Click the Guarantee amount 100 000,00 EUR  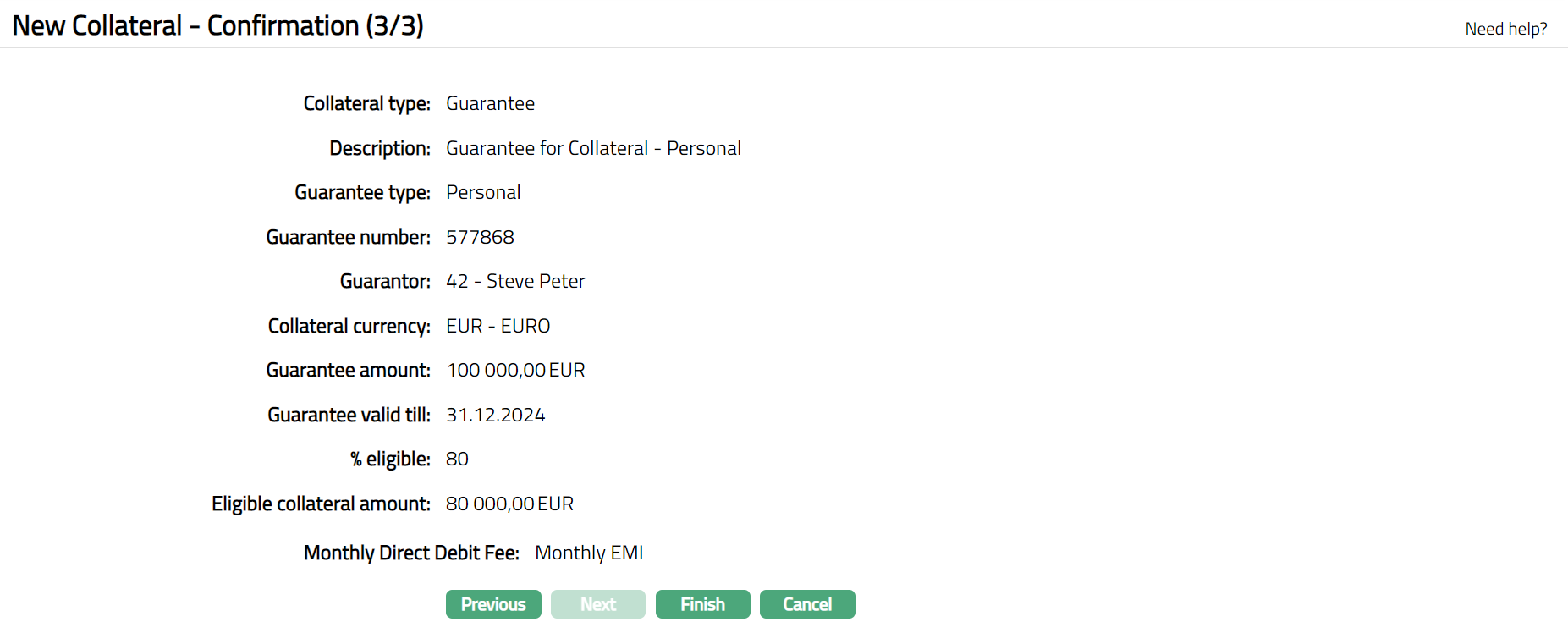515,370
